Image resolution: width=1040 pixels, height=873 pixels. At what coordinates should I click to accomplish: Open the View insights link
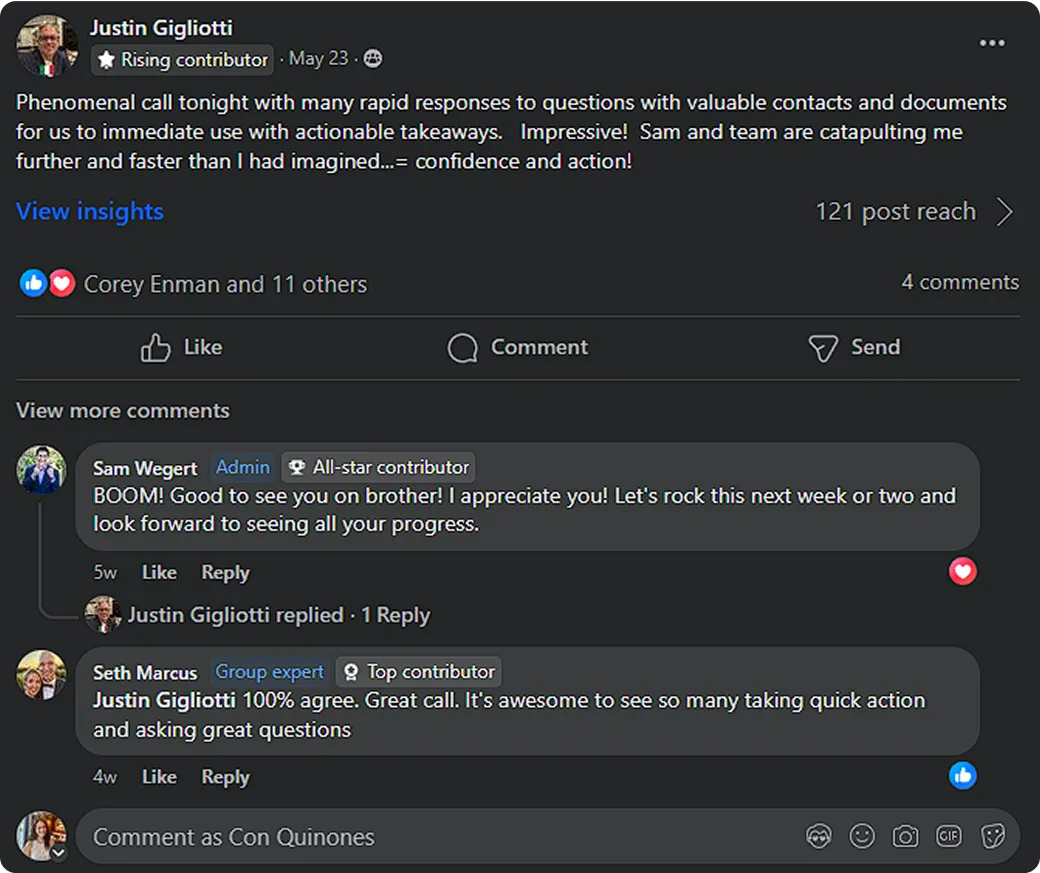click(90, 212)
